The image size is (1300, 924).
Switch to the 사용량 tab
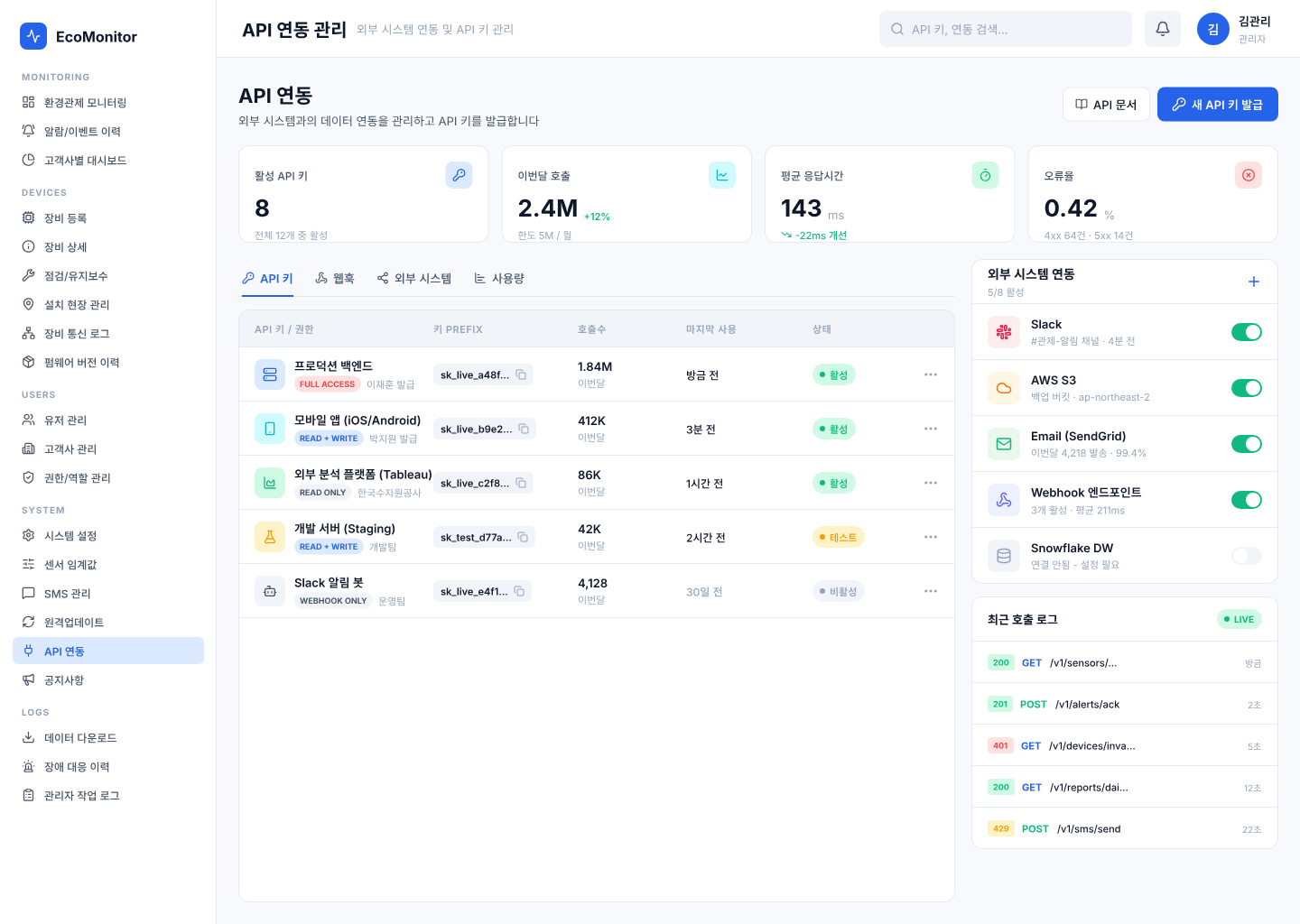(499, 279)
